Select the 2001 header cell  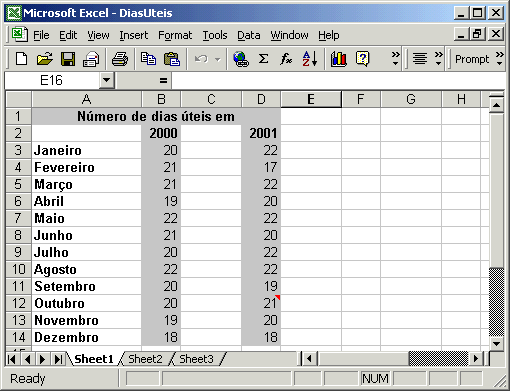[261, 133]
